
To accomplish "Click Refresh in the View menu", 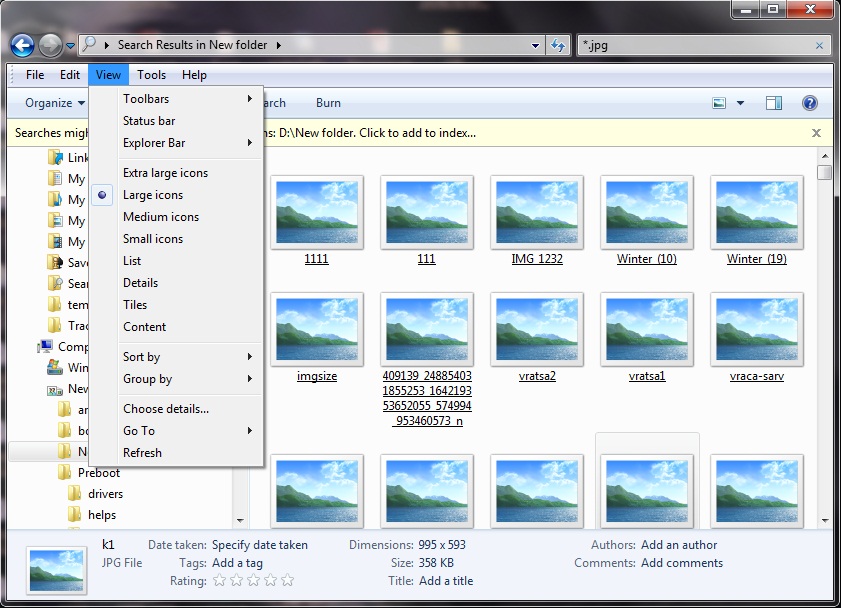I will point(142,453).
